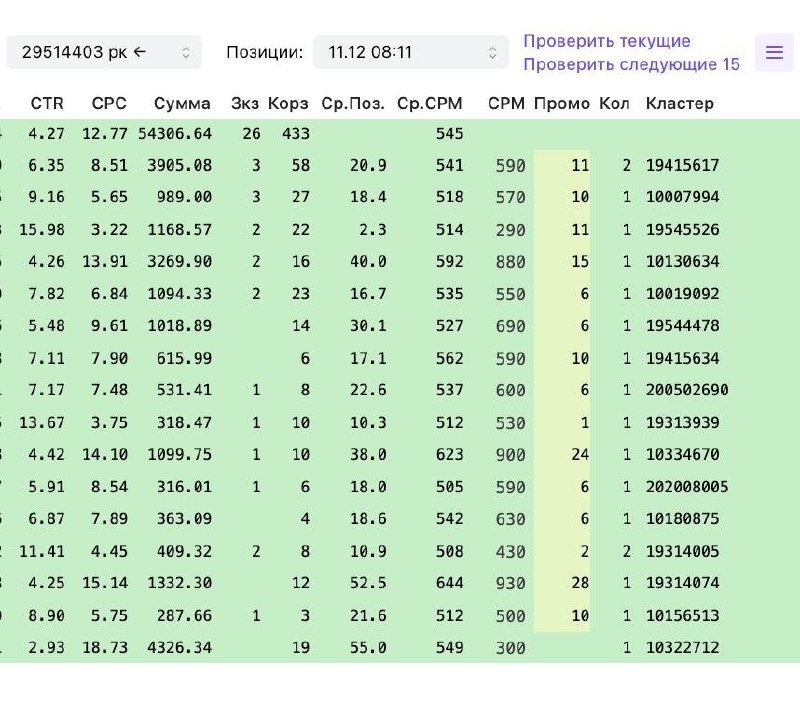Click the sum value 4326.34
Screen dimensions: 800x718
pyautogui.click(x=180, y=648)
